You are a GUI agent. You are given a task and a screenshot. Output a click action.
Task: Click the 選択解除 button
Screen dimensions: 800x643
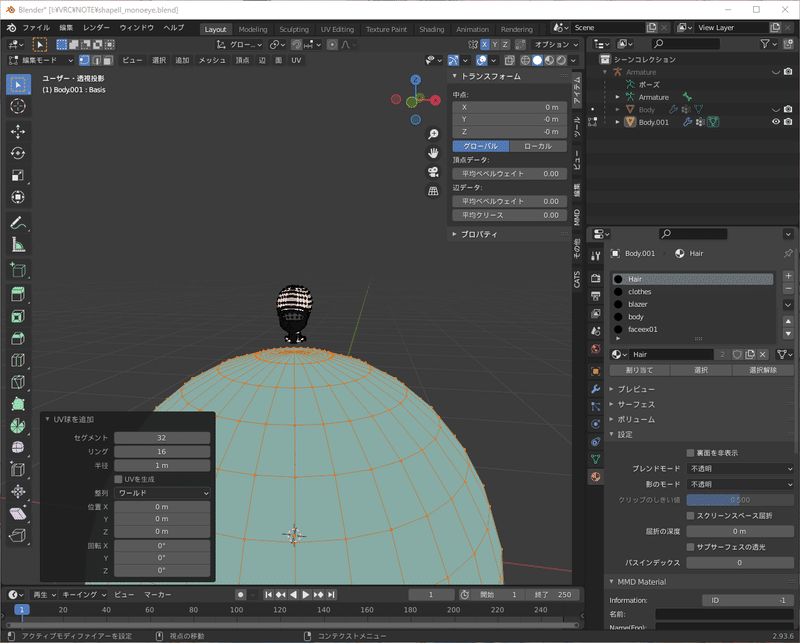coord(763,370)
